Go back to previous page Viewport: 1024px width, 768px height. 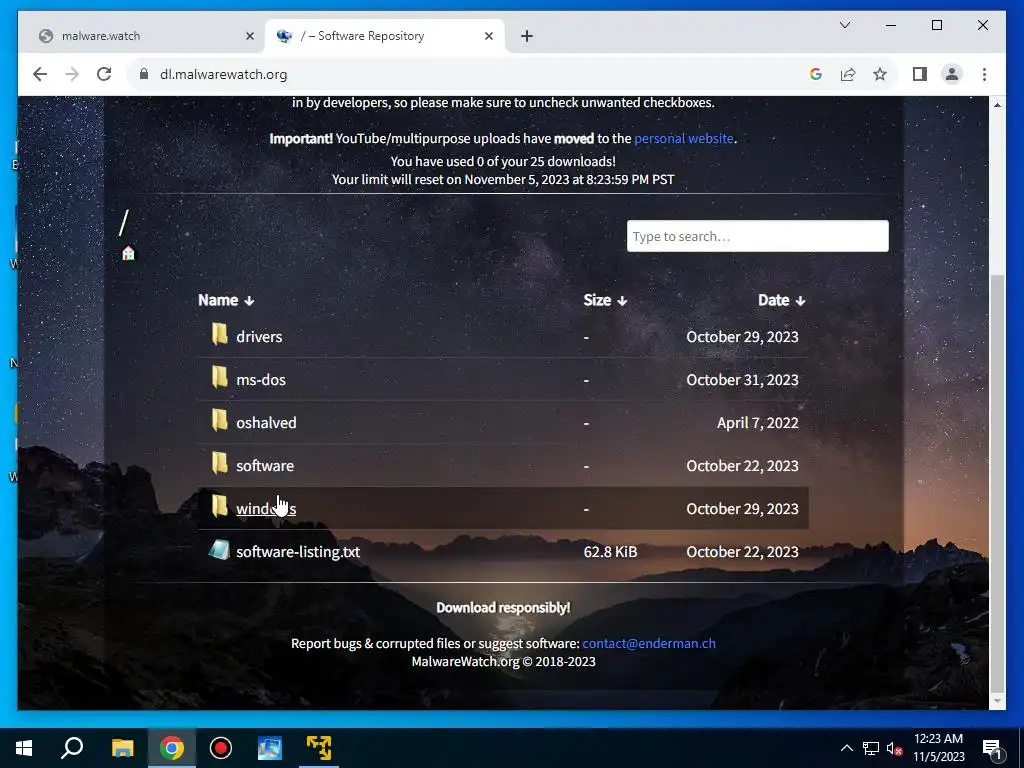pyautogui.click(x=40, y=74)
